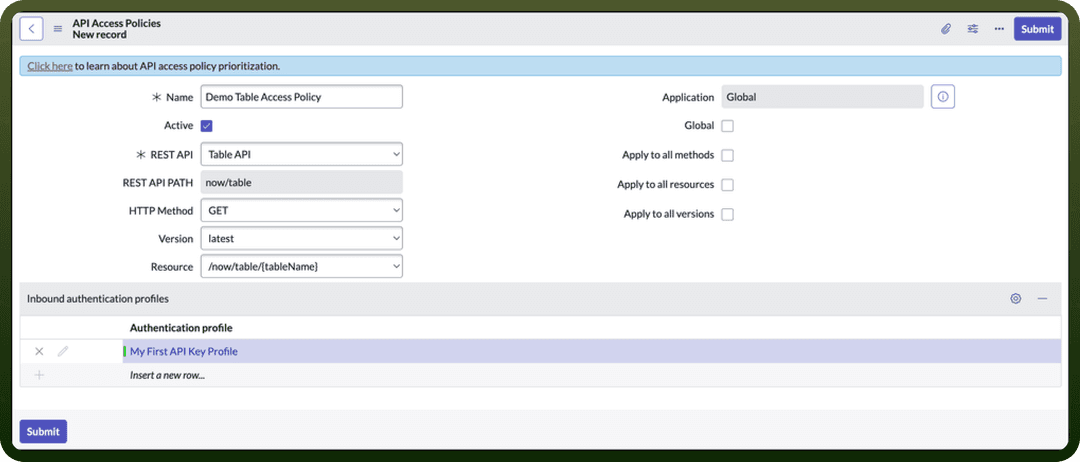The height and width of the screenshot is (462, 1080).
Task: Click into the Name input field
Action: tap(302, 97)
